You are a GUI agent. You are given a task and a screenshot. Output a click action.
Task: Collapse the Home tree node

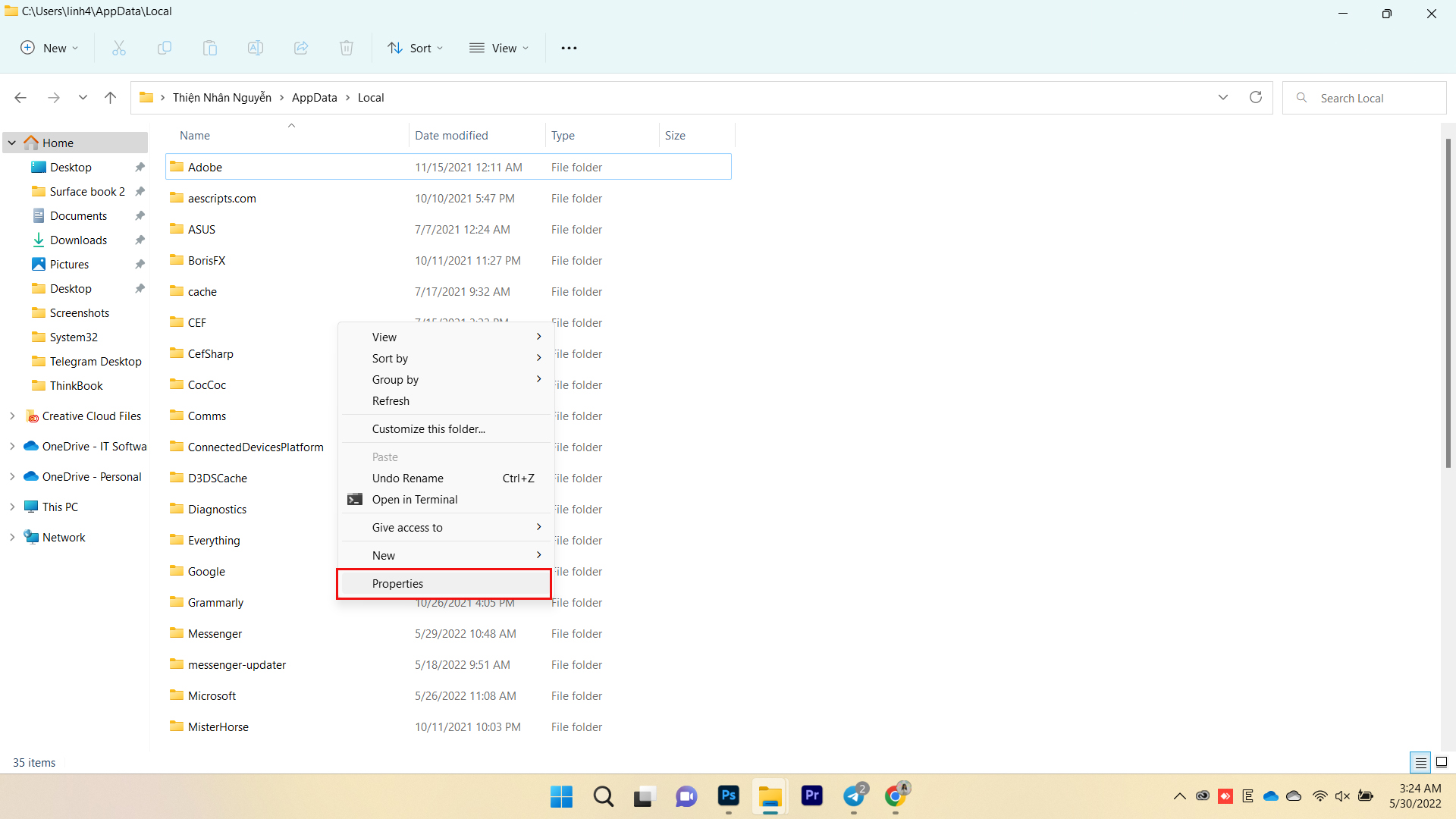pos(12,143)
